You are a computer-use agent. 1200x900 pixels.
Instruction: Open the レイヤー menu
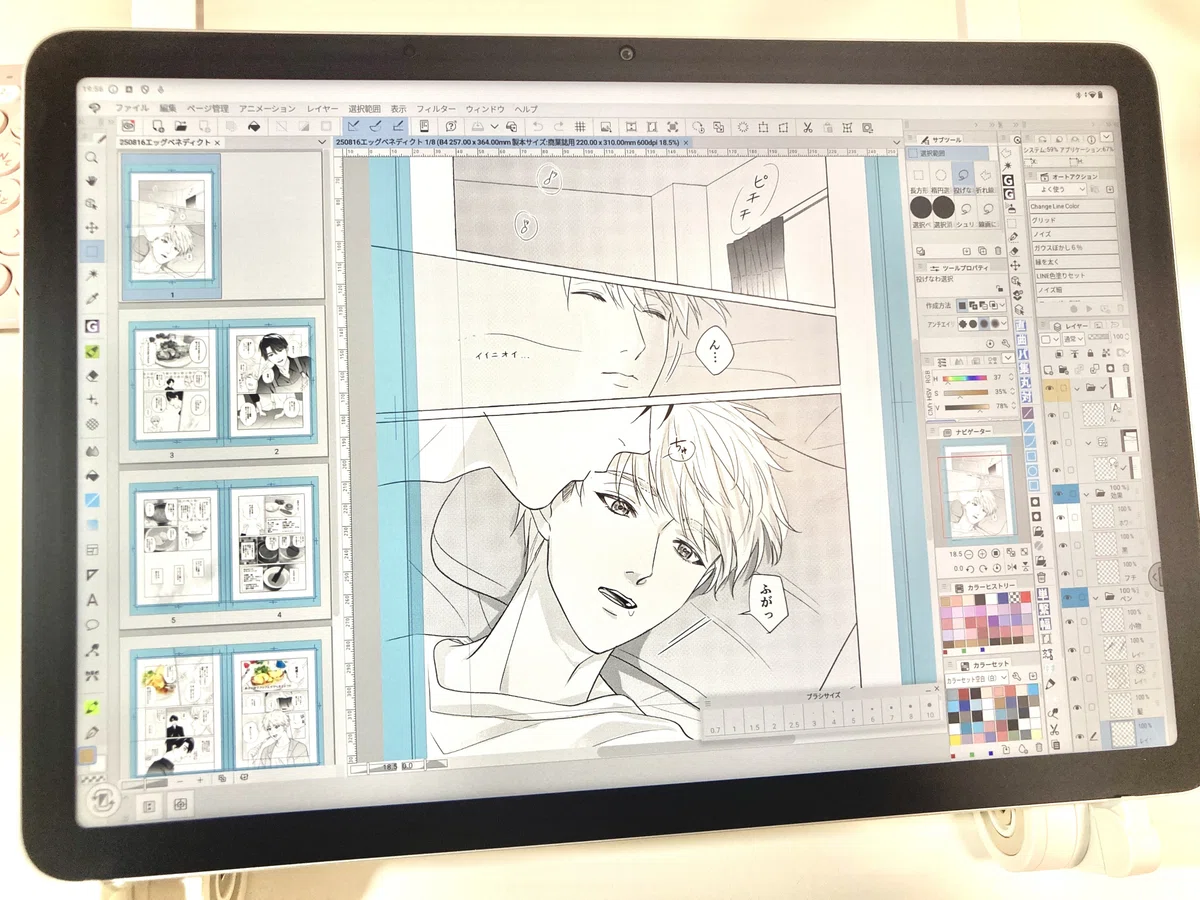coord(322,108)
